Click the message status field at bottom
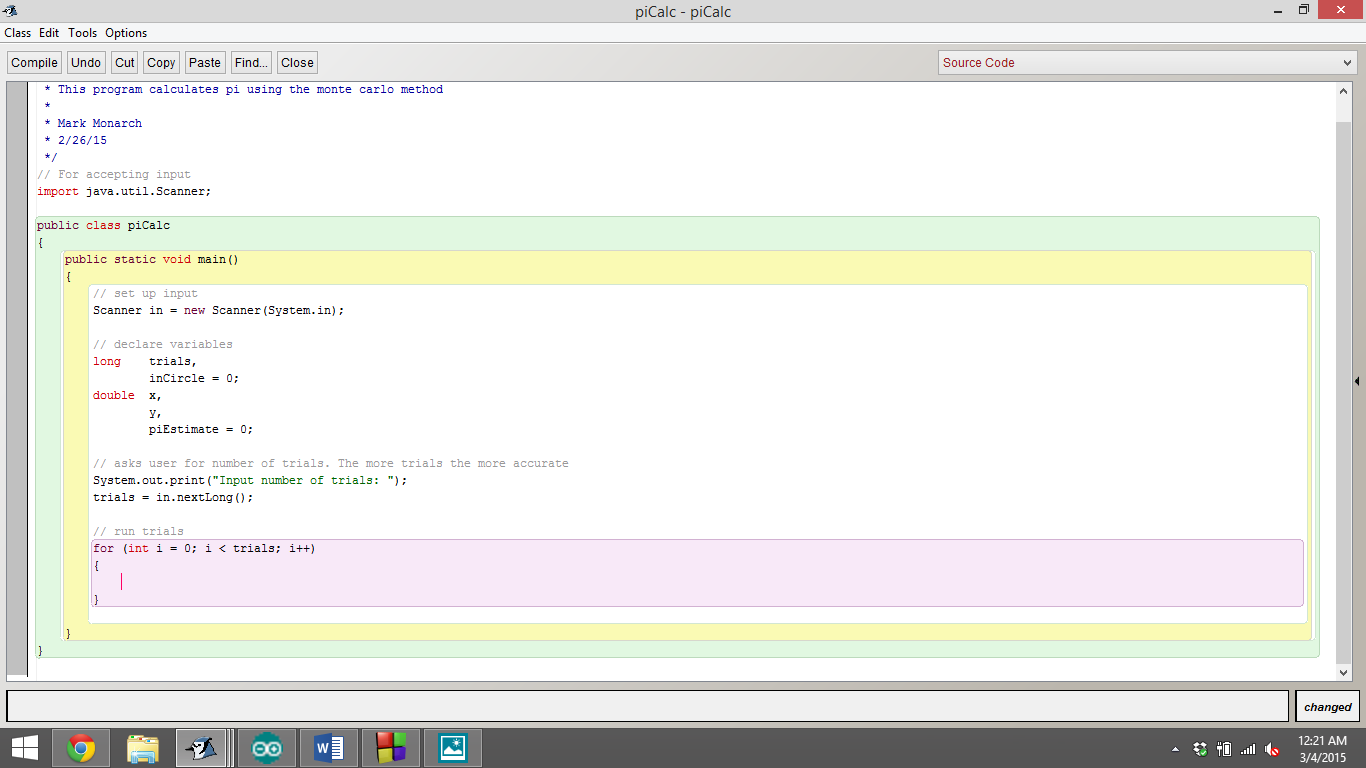This screenshot has height=768, width=1366. 647,706
